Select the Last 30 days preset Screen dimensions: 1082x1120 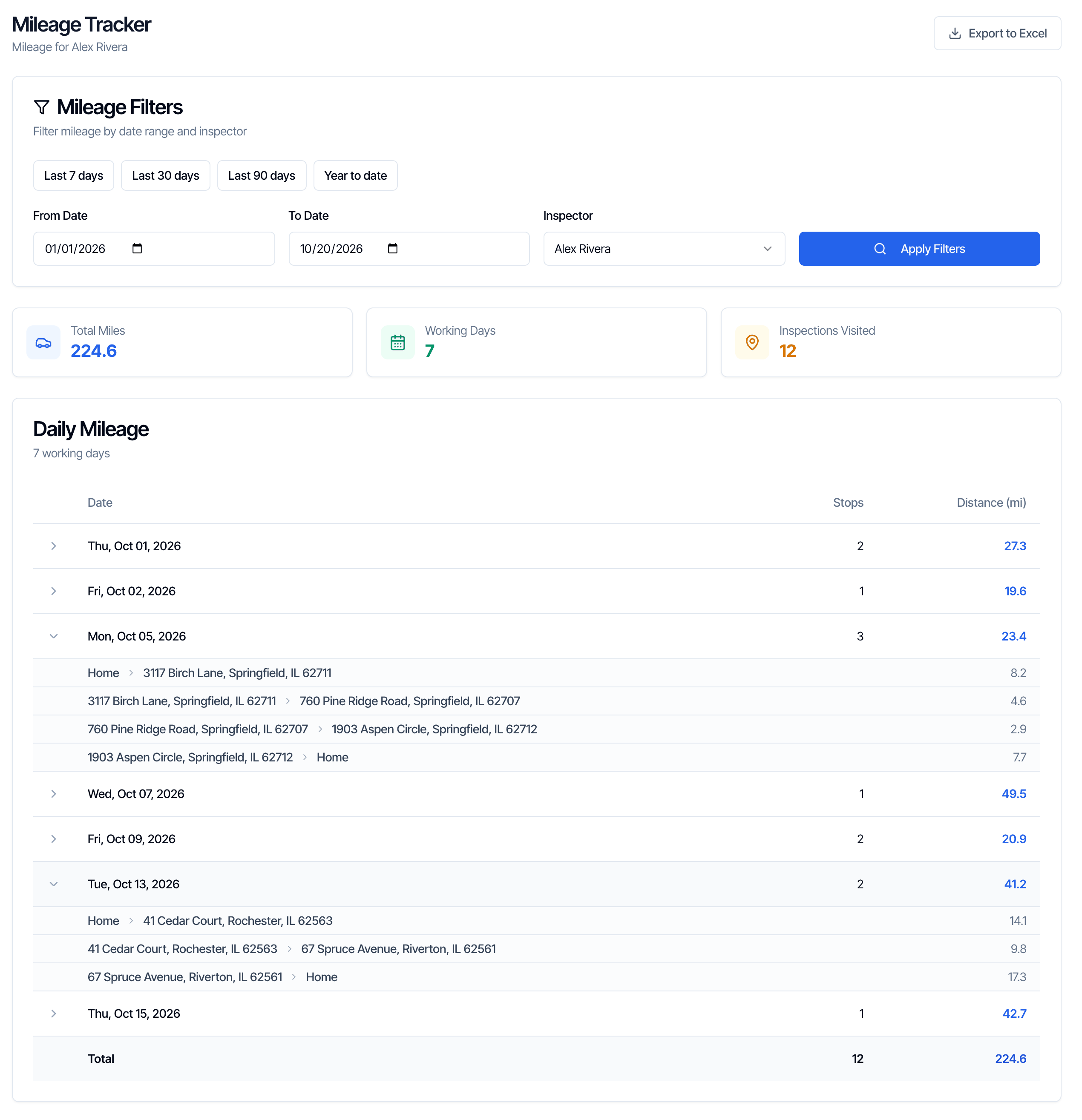(165, 175)
